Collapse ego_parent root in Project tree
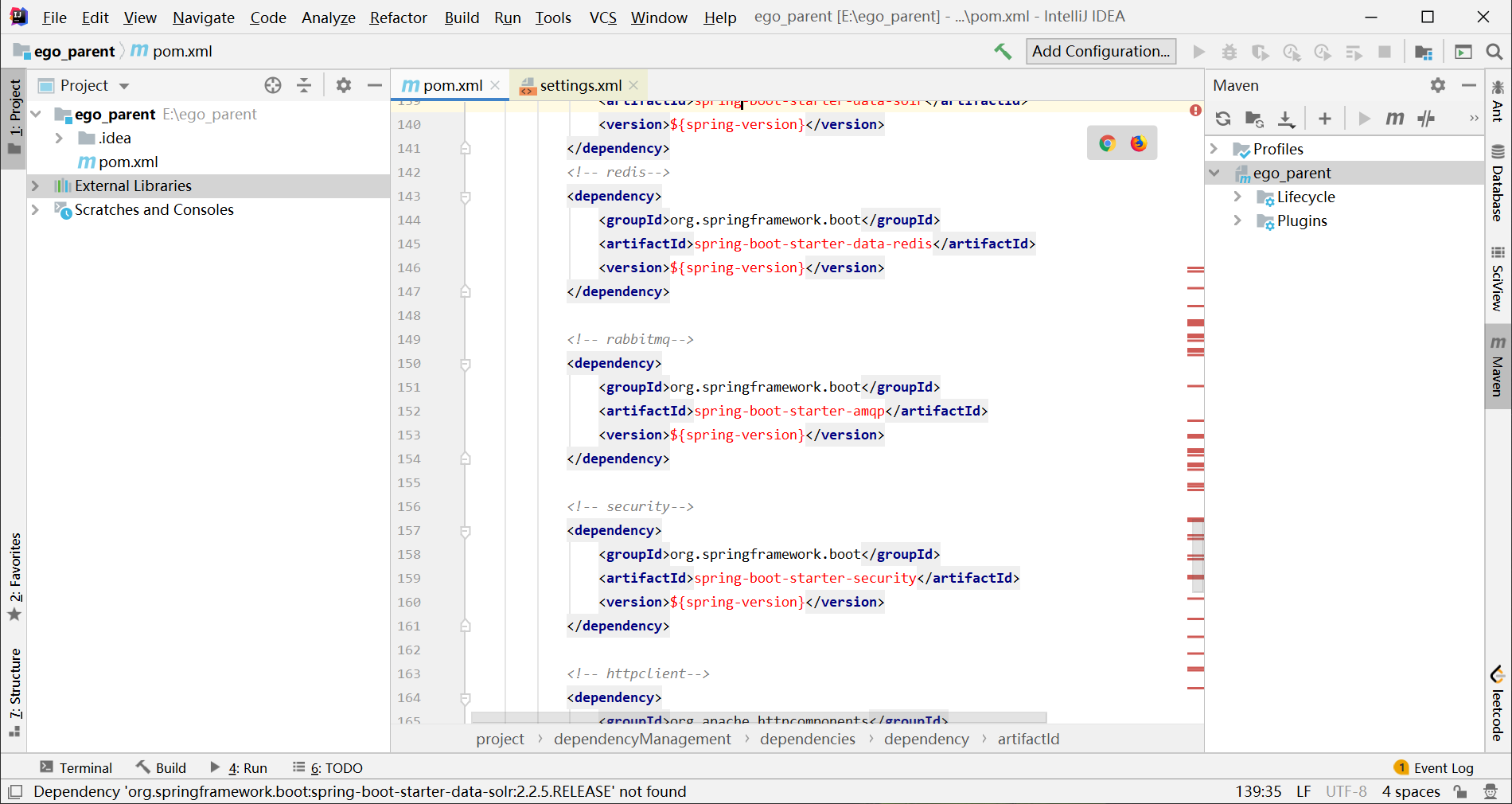The width and height of the screenshot is (1512, 804). tap(36, 115)
